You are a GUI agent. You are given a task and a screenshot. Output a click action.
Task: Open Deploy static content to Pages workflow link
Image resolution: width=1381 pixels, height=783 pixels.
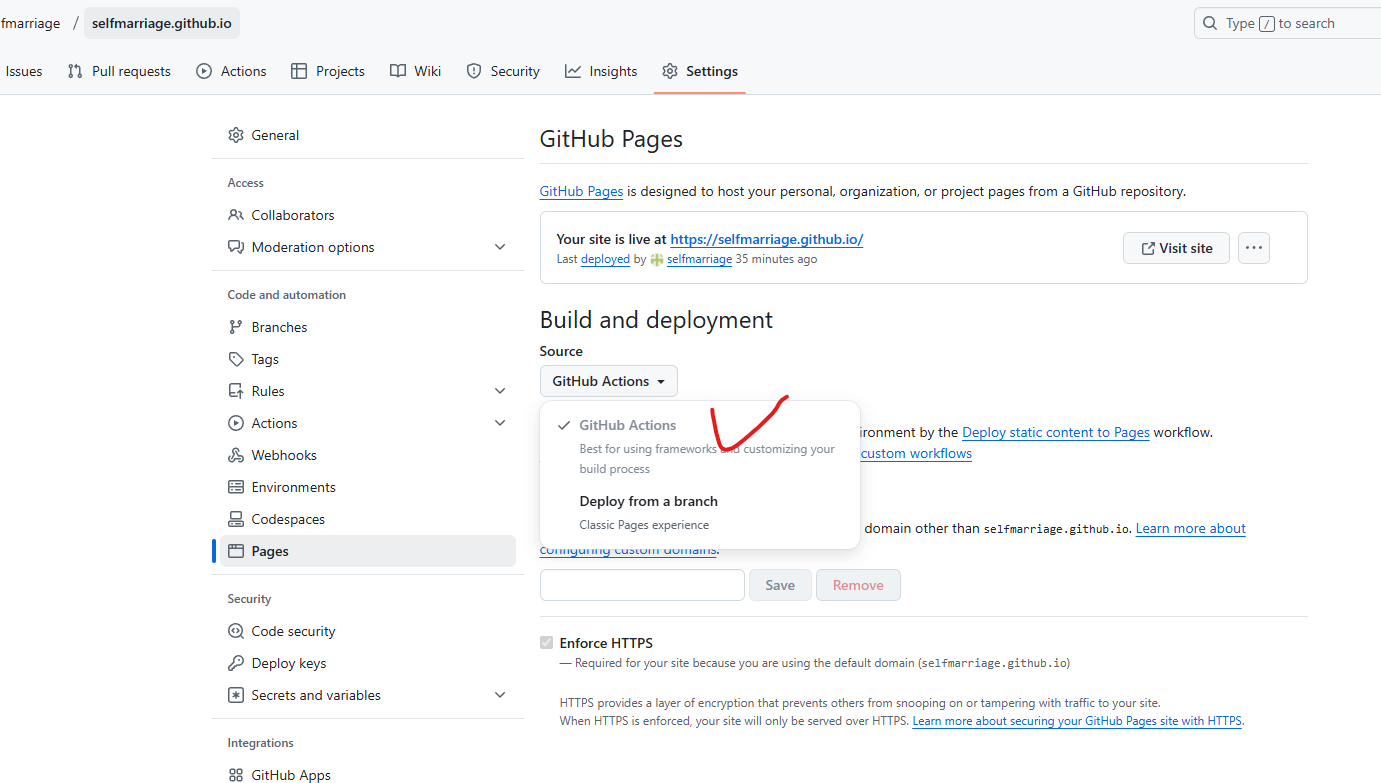point(1056,432)
